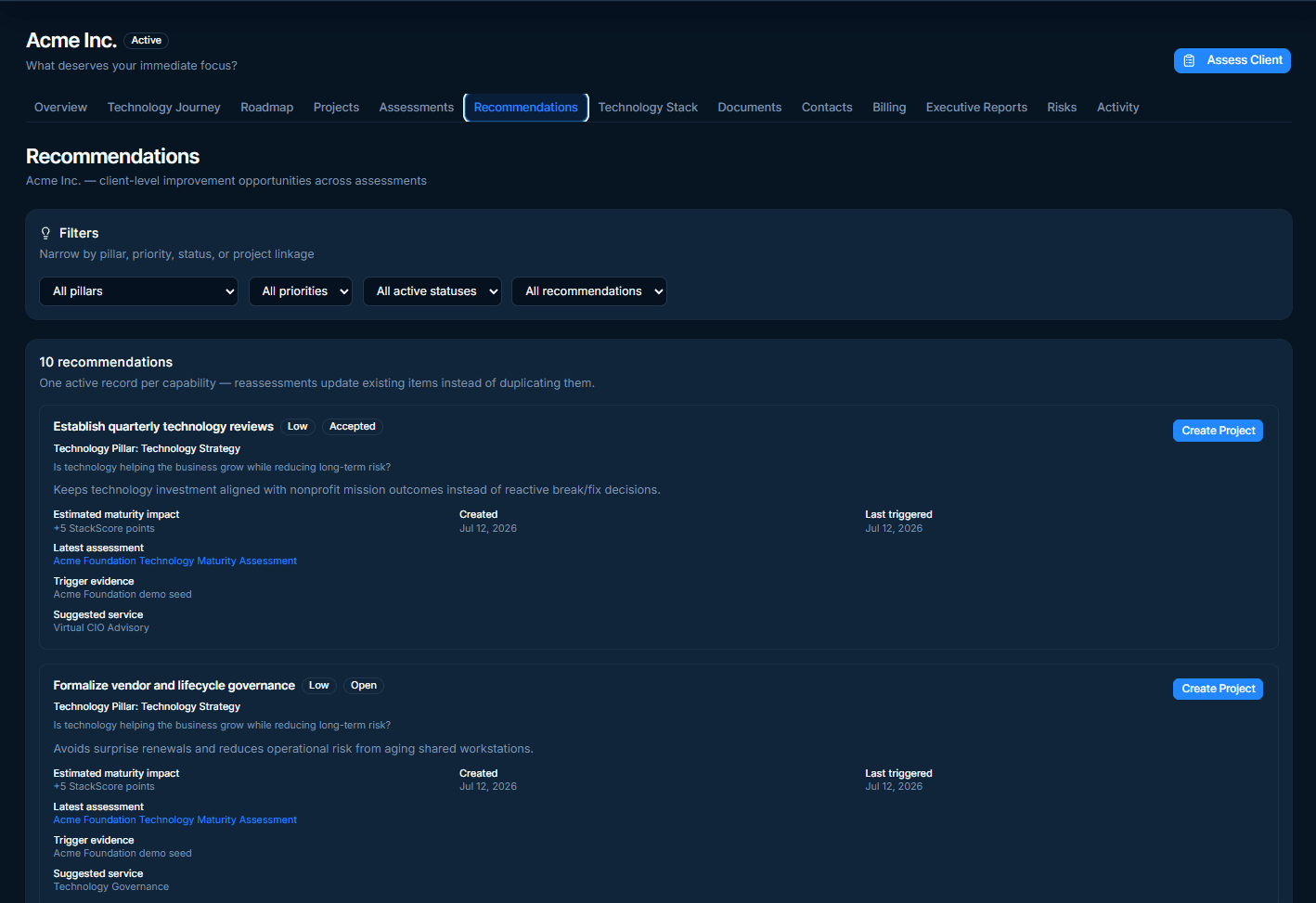Image resolution: width=1316 pixels, height=903 pixels.
Task: Create Project for vendor lifecycle governance
Action: [x=1218, y=689]
